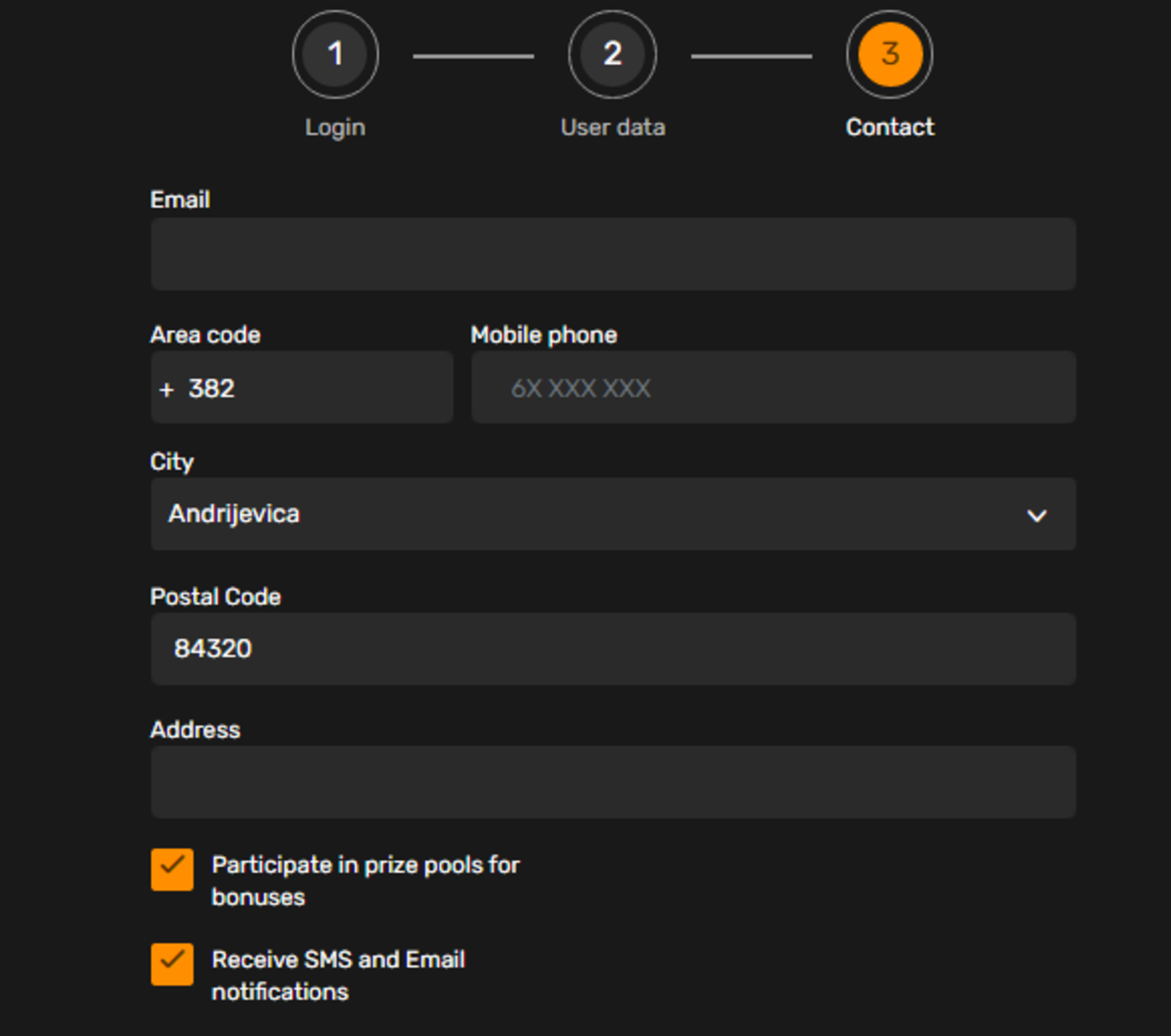The image size is (1171, 1036).
Task: Focus the Address input field
Action: coord(612,781)
